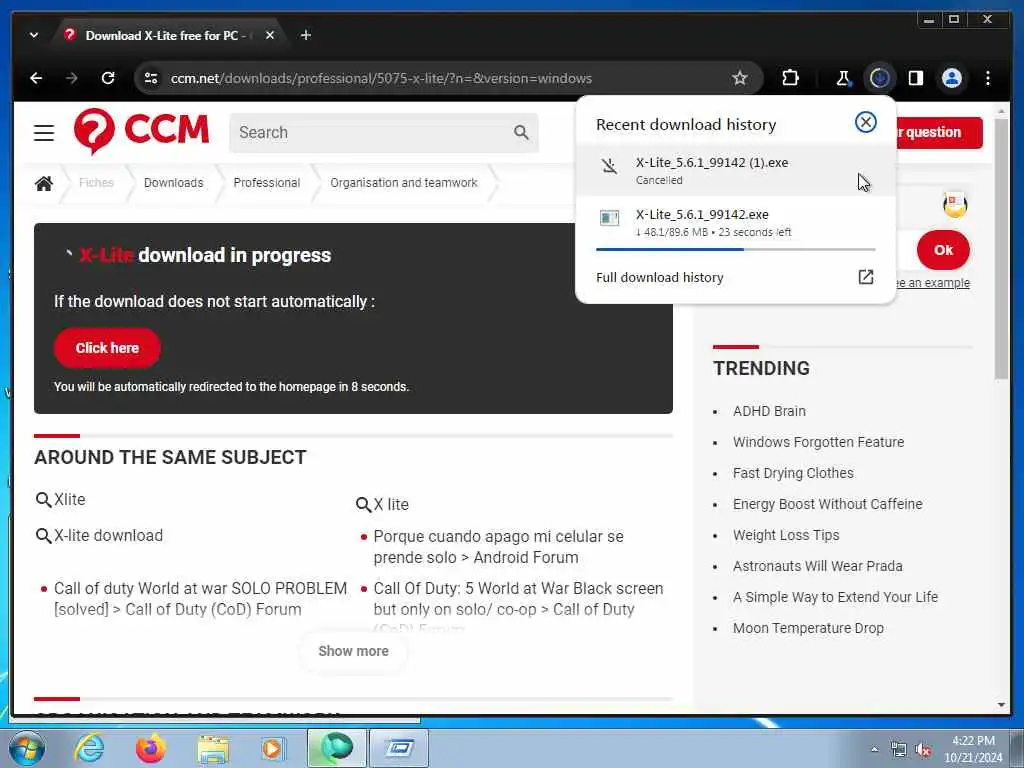Open Chrome three-dot menu
The height and width of the screenshot is (768, 1024).
coord(988,78)
